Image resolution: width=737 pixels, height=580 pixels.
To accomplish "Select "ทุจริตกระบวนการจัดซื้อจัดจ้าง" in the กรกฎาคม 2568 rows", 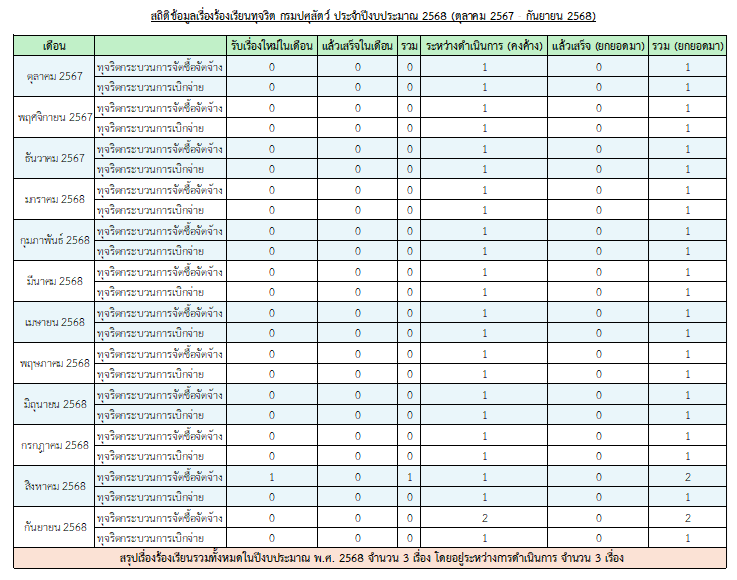I will click(x=160, y=436).
